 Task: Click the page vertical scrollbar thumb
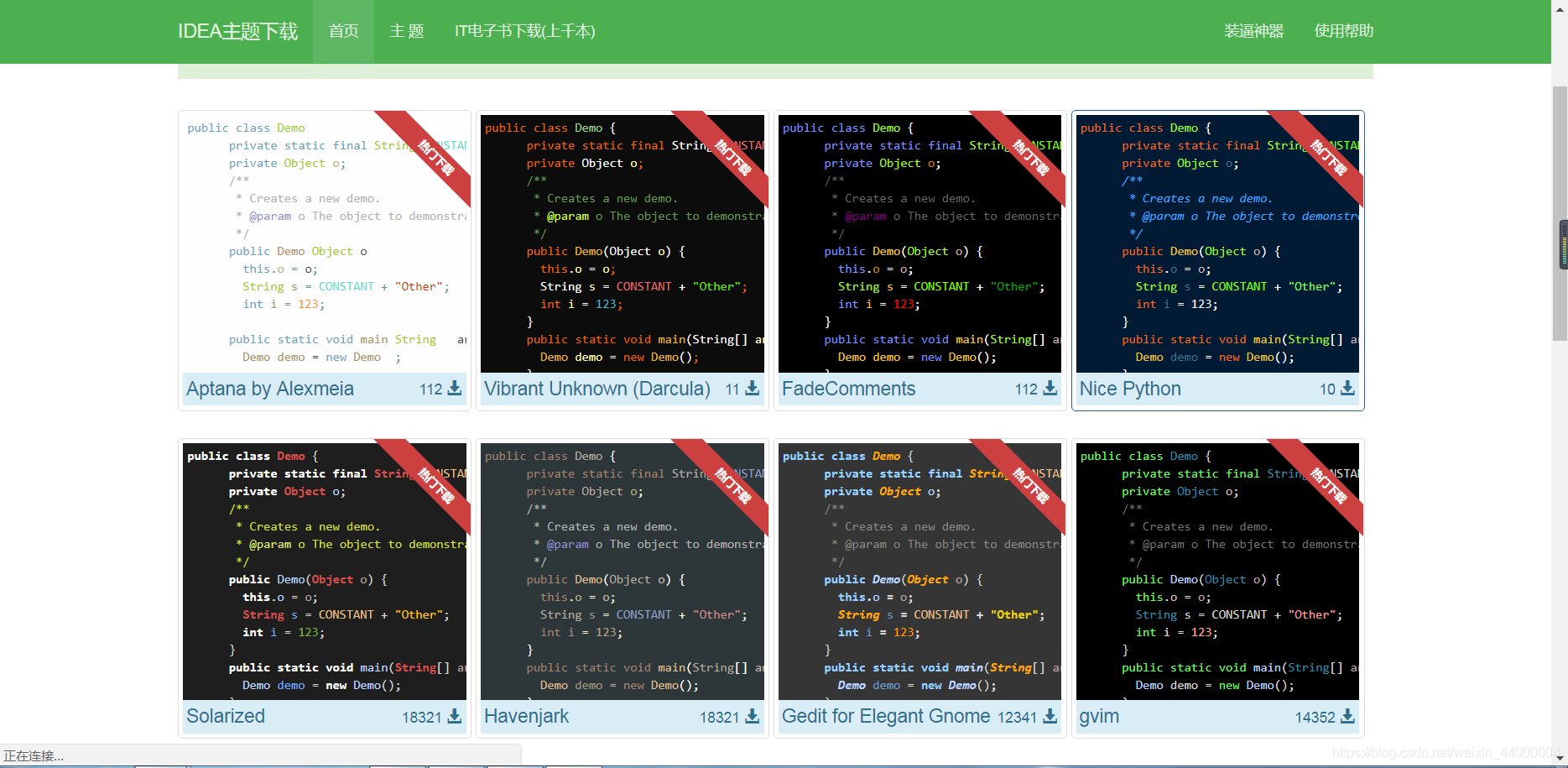pos(1560,214)
